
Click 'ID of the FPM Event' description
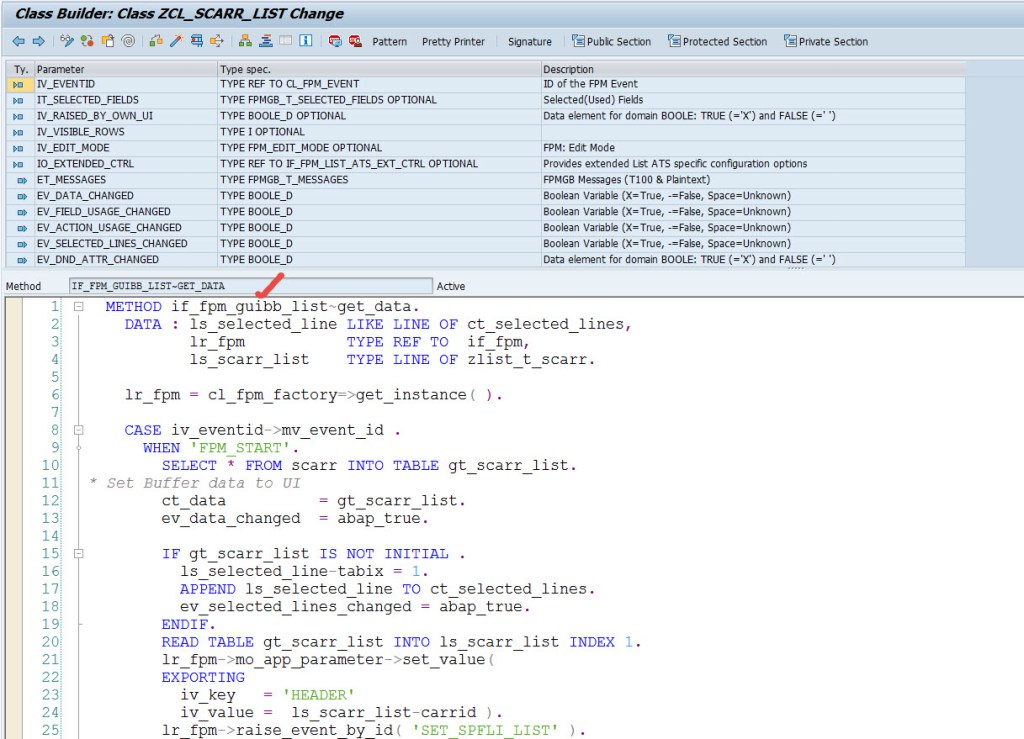point(753,84)
